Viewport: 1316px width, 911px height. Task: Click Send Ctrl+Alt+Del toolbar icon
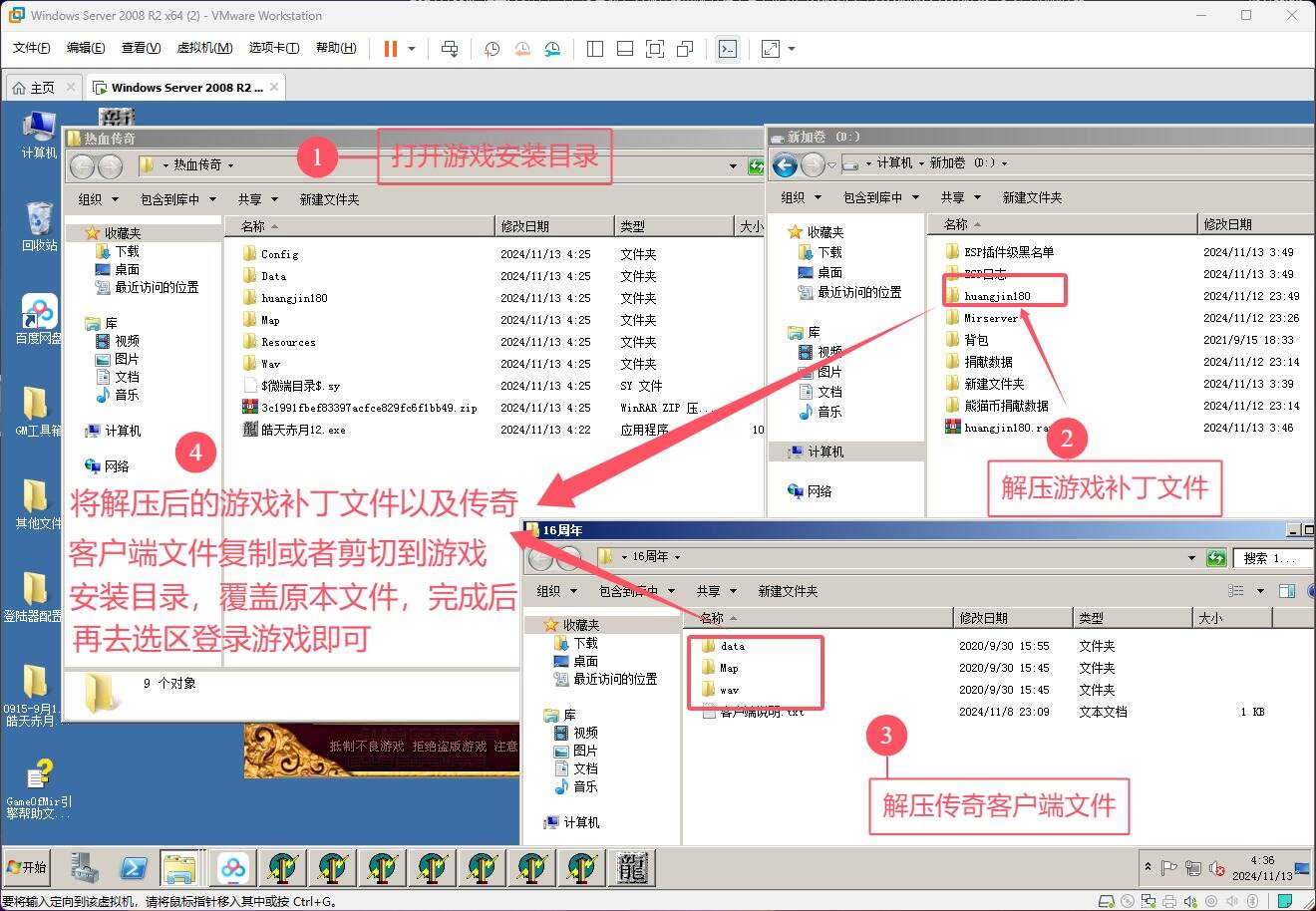(450, 49)
